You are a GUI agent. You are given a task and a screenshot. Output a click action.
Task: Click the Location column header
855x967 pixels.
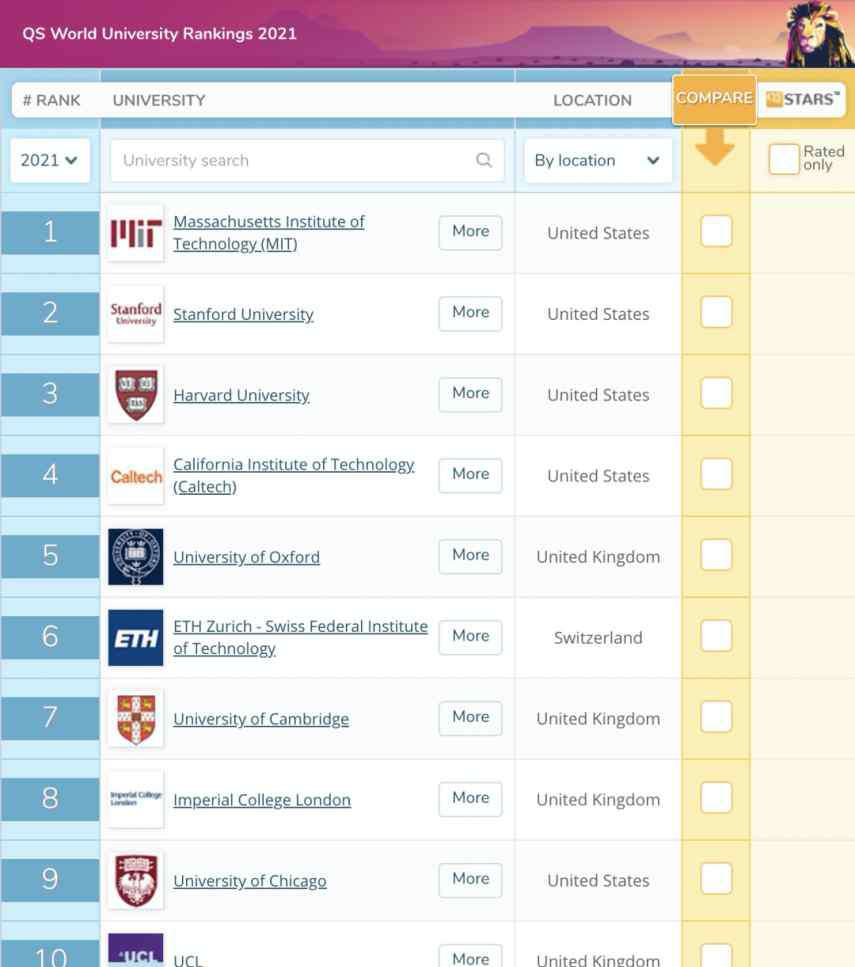592,101
